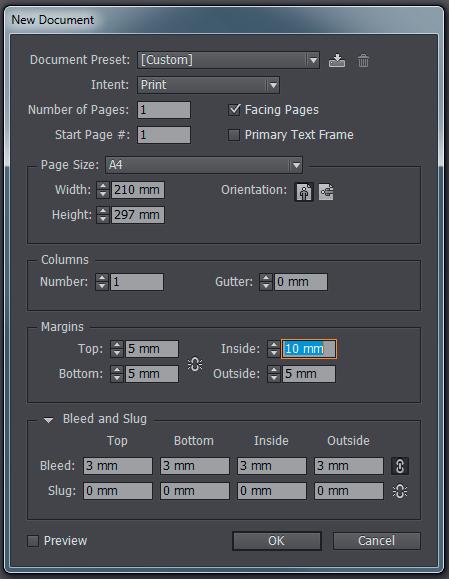Enable Primary Text Frame checkbox

click(234, 135)
